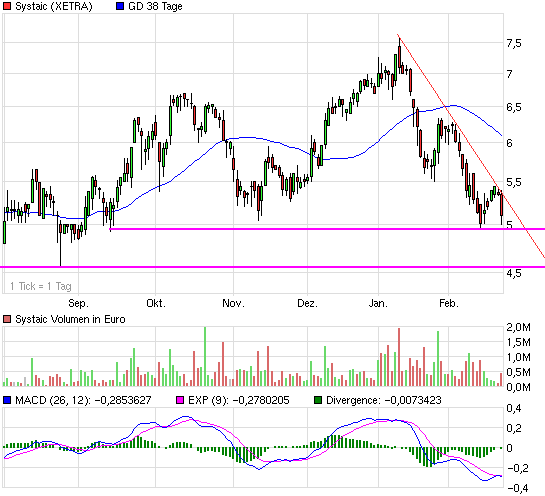The image size is (545, 496).
Task: Click the tallest green October volume bar
Action: click(x=205, y=356)
